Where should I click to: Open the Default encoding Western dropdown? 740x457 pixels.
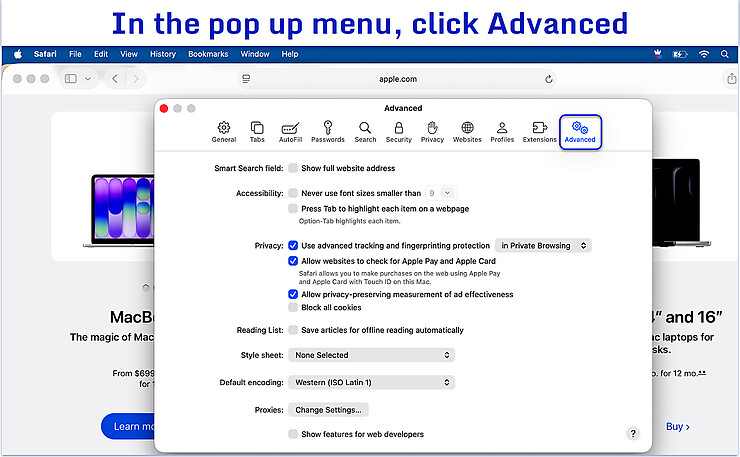coord(371,382)
